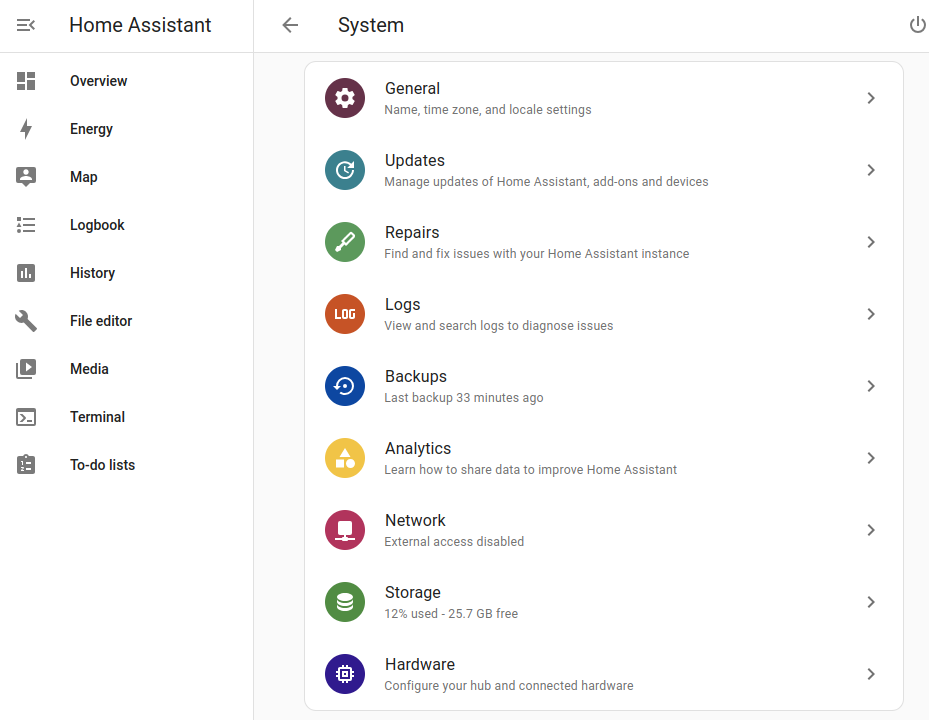Click the System page heading
The height and width of the screenshot is (720, 929).
371,25
